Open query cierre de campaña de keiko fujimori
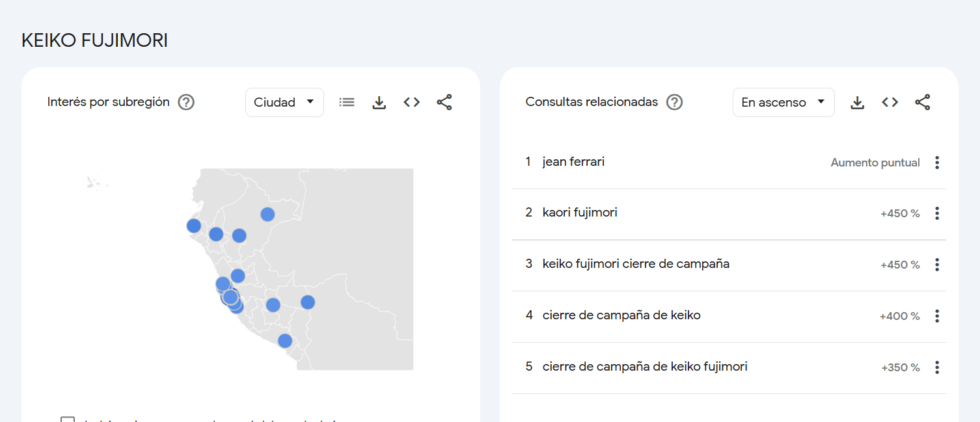Screen dimensions: 980x422 [644, 367]
